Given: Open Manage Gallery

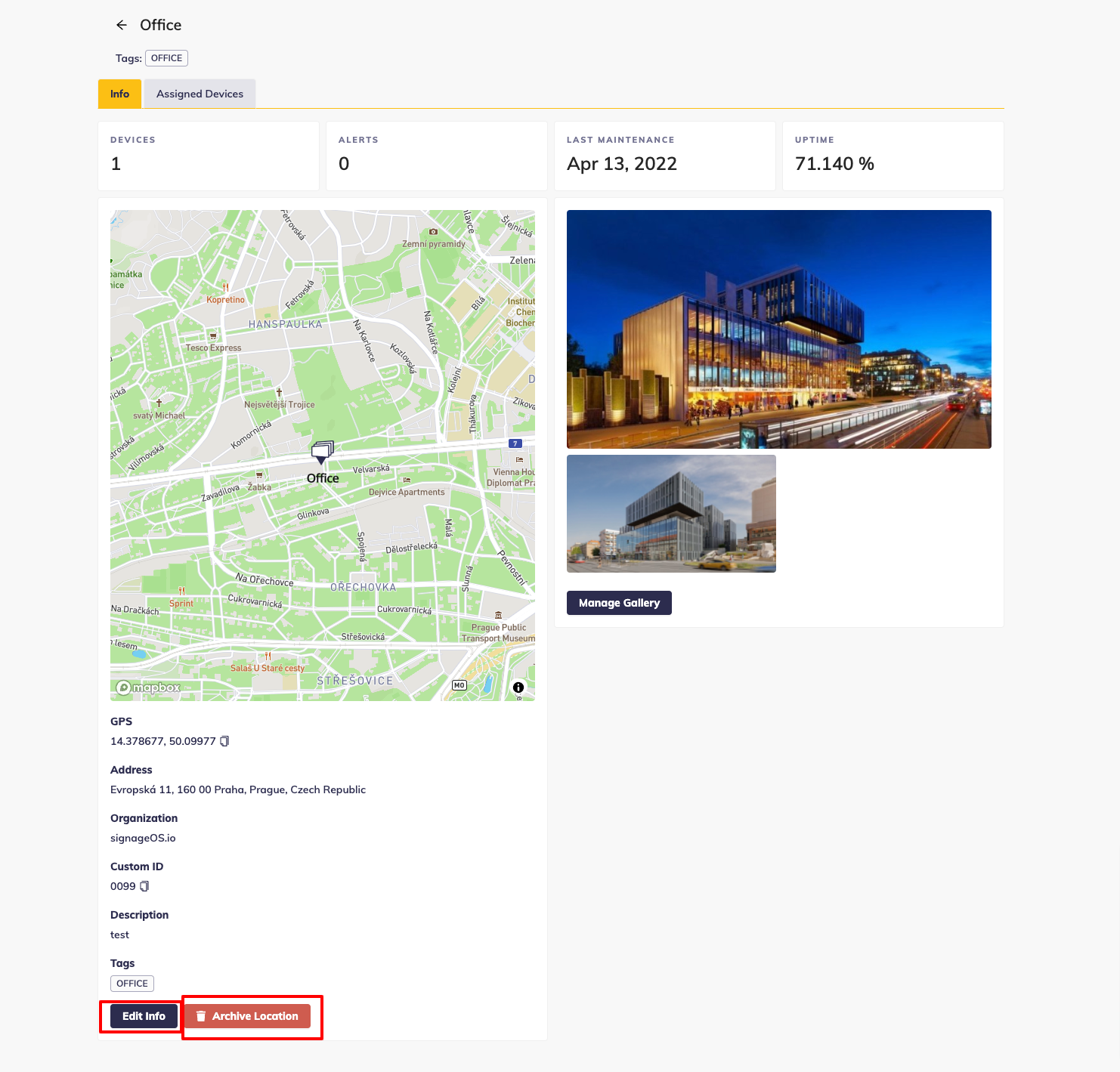Looking at the screenshot, I should coord(619,603).
